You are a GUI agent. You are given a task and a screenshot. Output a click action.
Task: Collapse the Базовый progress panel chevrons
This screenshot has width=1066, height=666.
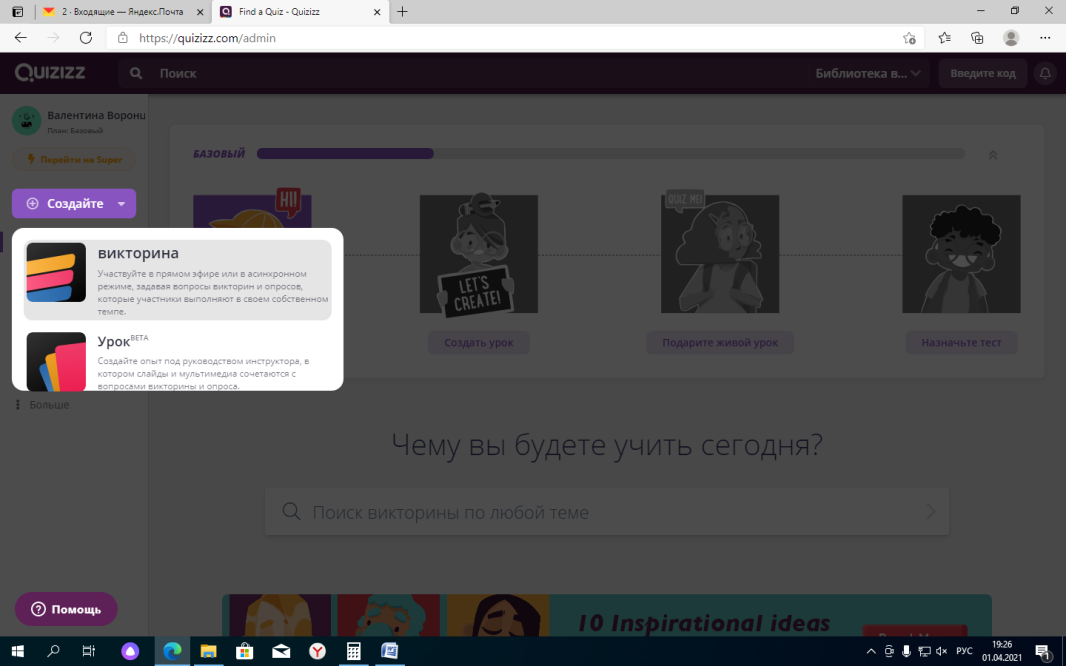pyautogui.click(x=993, y=155)
